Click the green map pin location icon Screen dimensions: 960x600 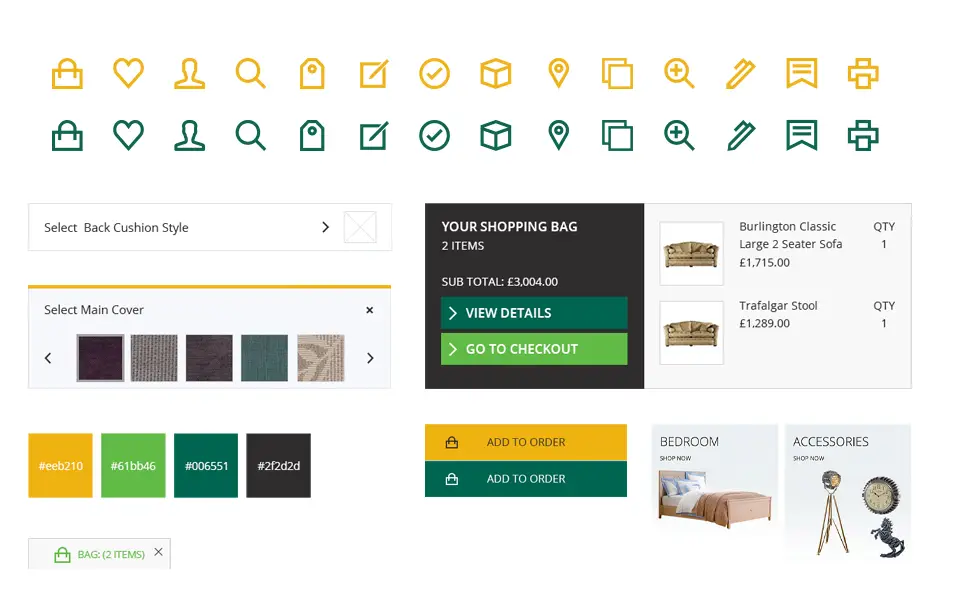click(558, 135)
